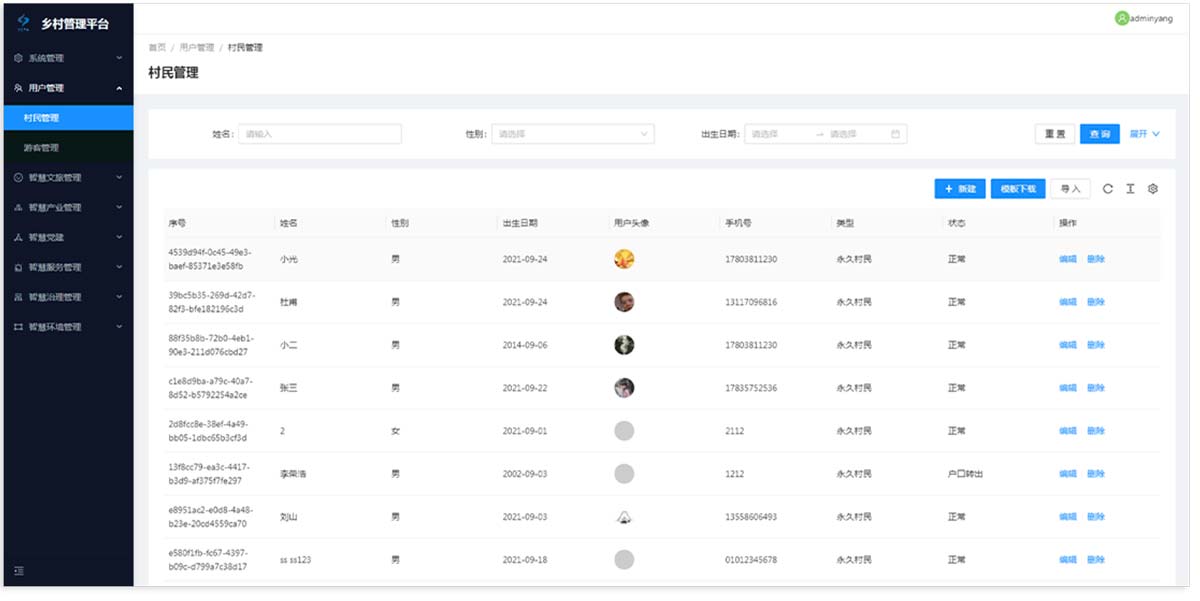Click avatar thumbnail in 小光 row
Viewport: 1200px width, 601px height.
coord(624,259)
